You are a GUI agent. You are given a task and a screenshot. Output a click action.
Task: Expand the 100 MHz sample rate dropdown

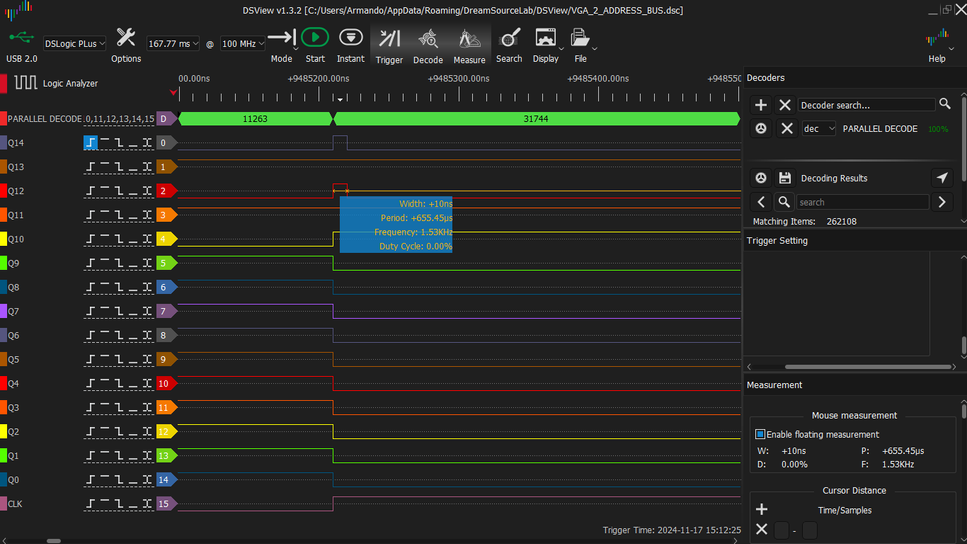[x=243, y=44]
